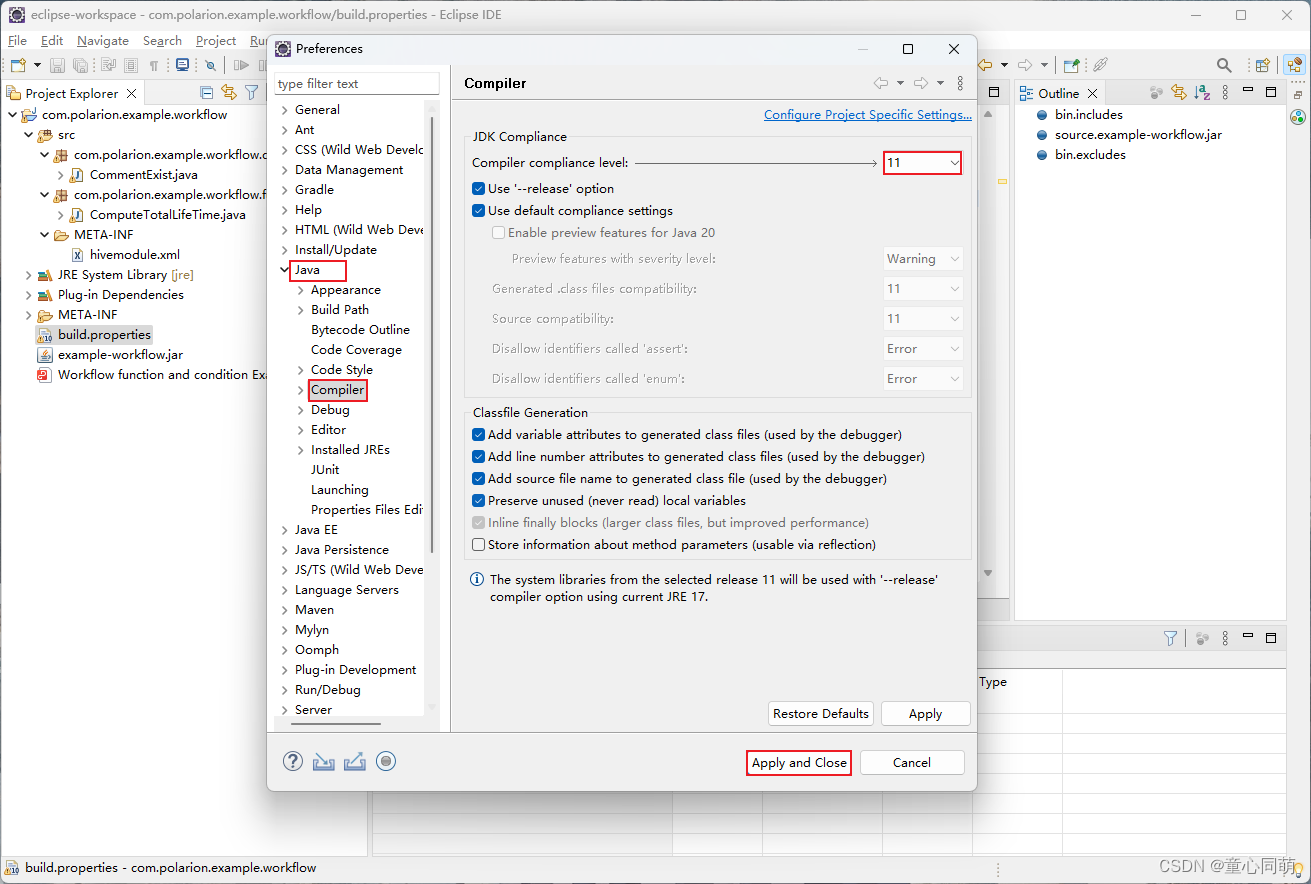Select source.example-workflow.jar in Outline
The width and height of the screenshot is (1311, 884).
pyautogui.click(x=1138, y=135)
